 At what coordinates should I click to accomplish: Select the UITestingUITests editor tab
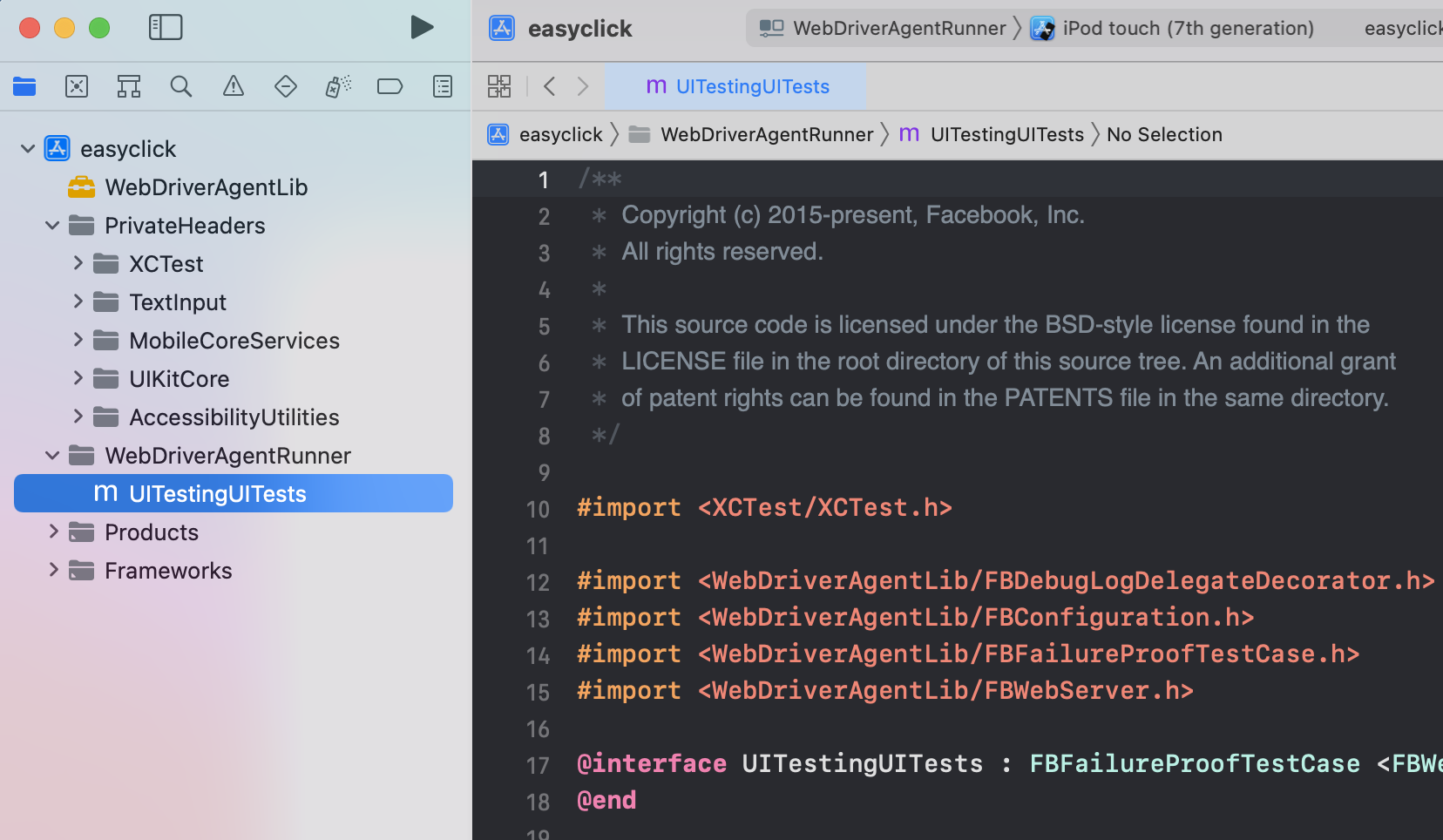[x=736, y=86]
